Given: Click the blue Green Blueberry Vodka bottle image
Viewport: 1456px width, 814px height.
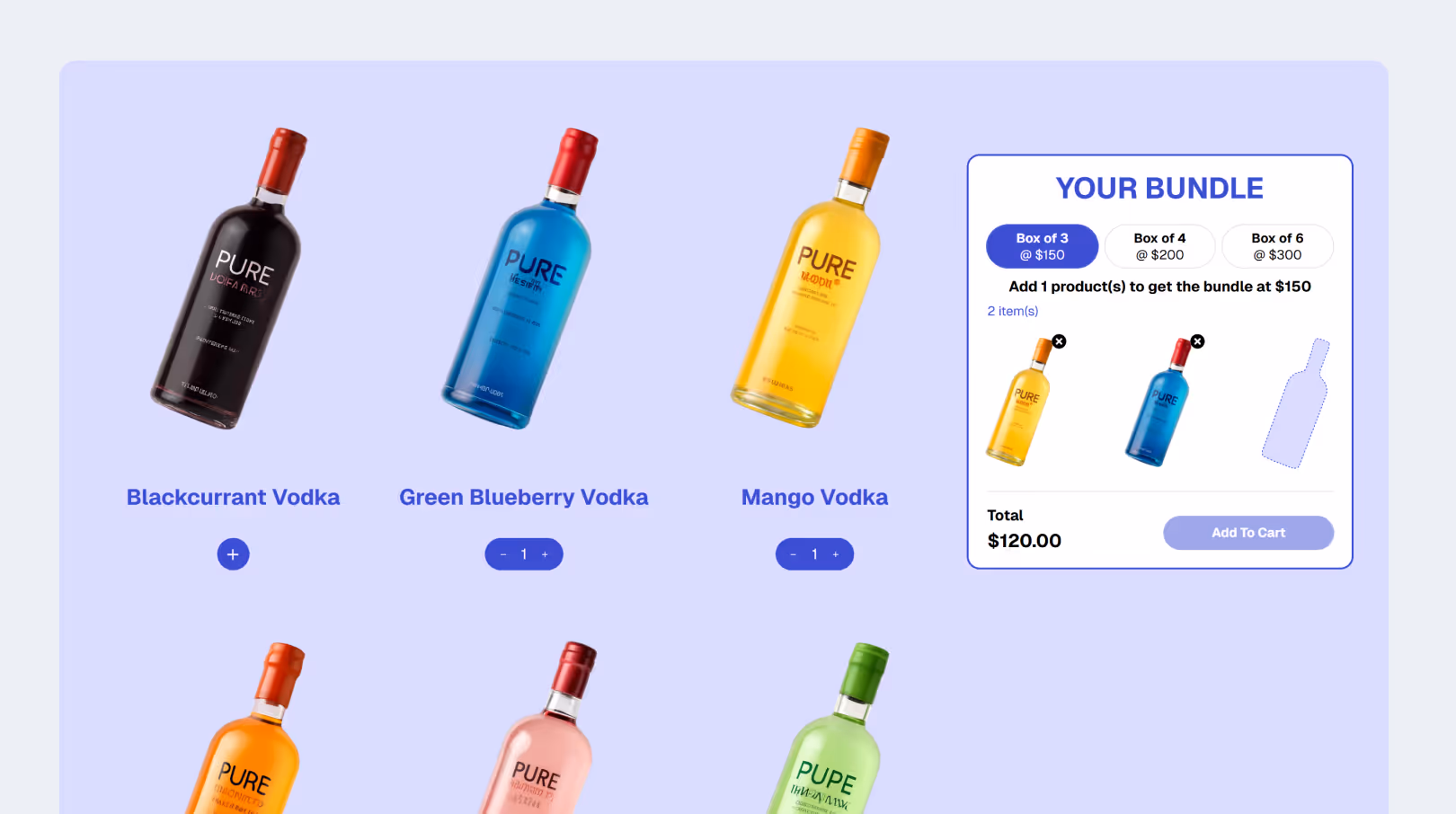Looking at the screenshot, I should 519,279.
